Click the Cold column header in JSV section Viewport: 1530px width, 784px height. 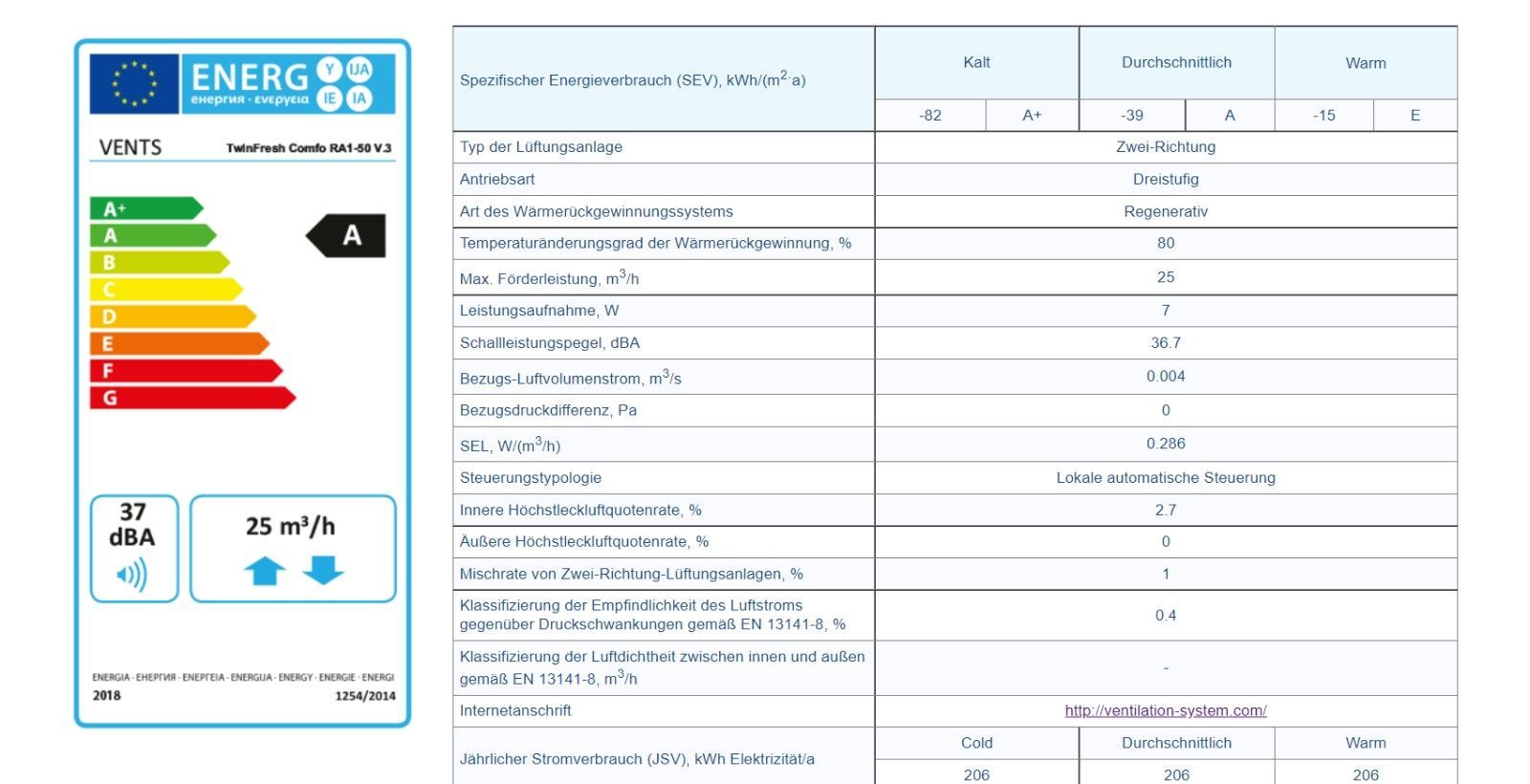pyautogui.click(x=976, y=743)
